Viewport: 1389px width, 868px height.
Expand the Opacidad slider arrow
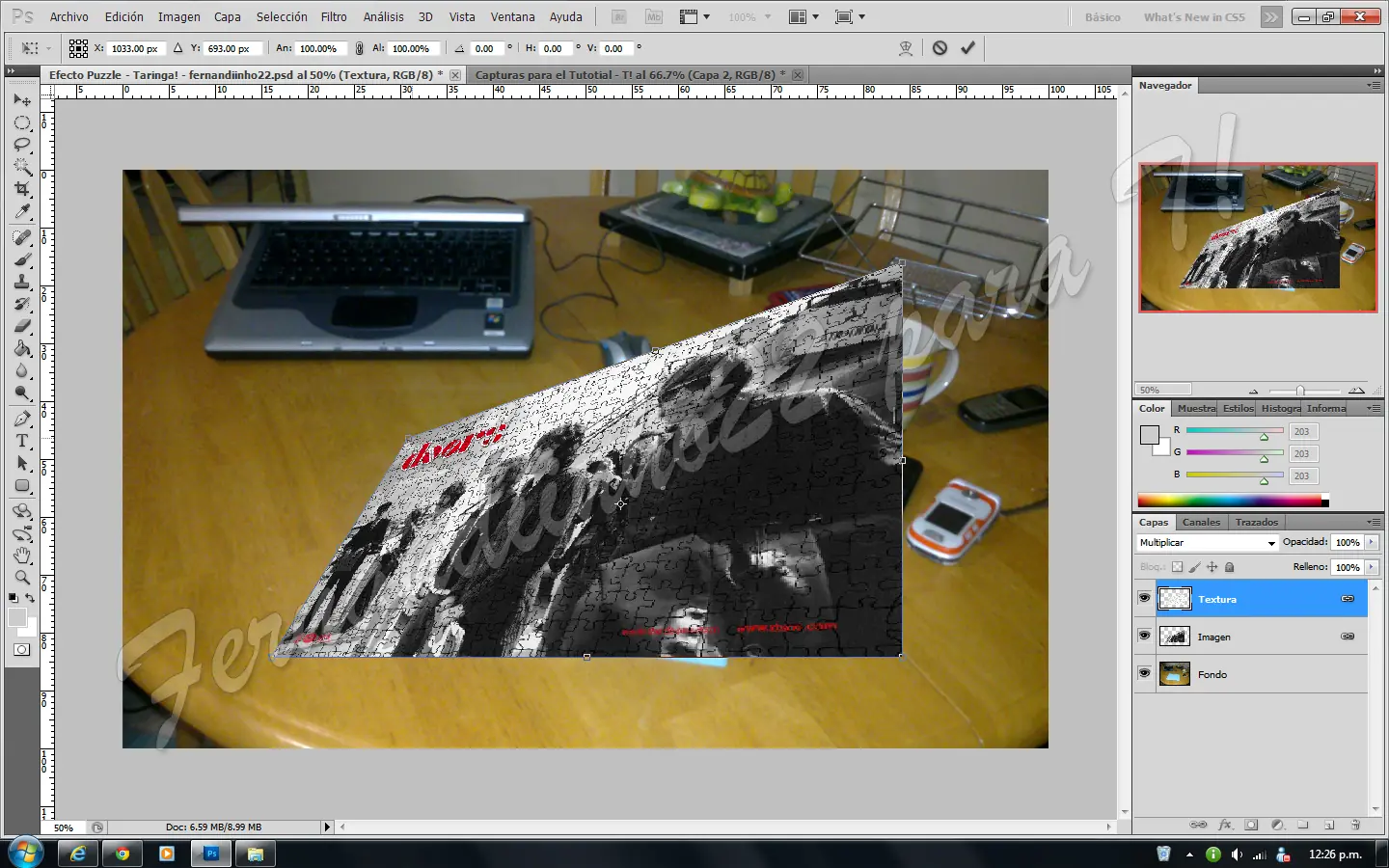click(x=1372, y=543)
